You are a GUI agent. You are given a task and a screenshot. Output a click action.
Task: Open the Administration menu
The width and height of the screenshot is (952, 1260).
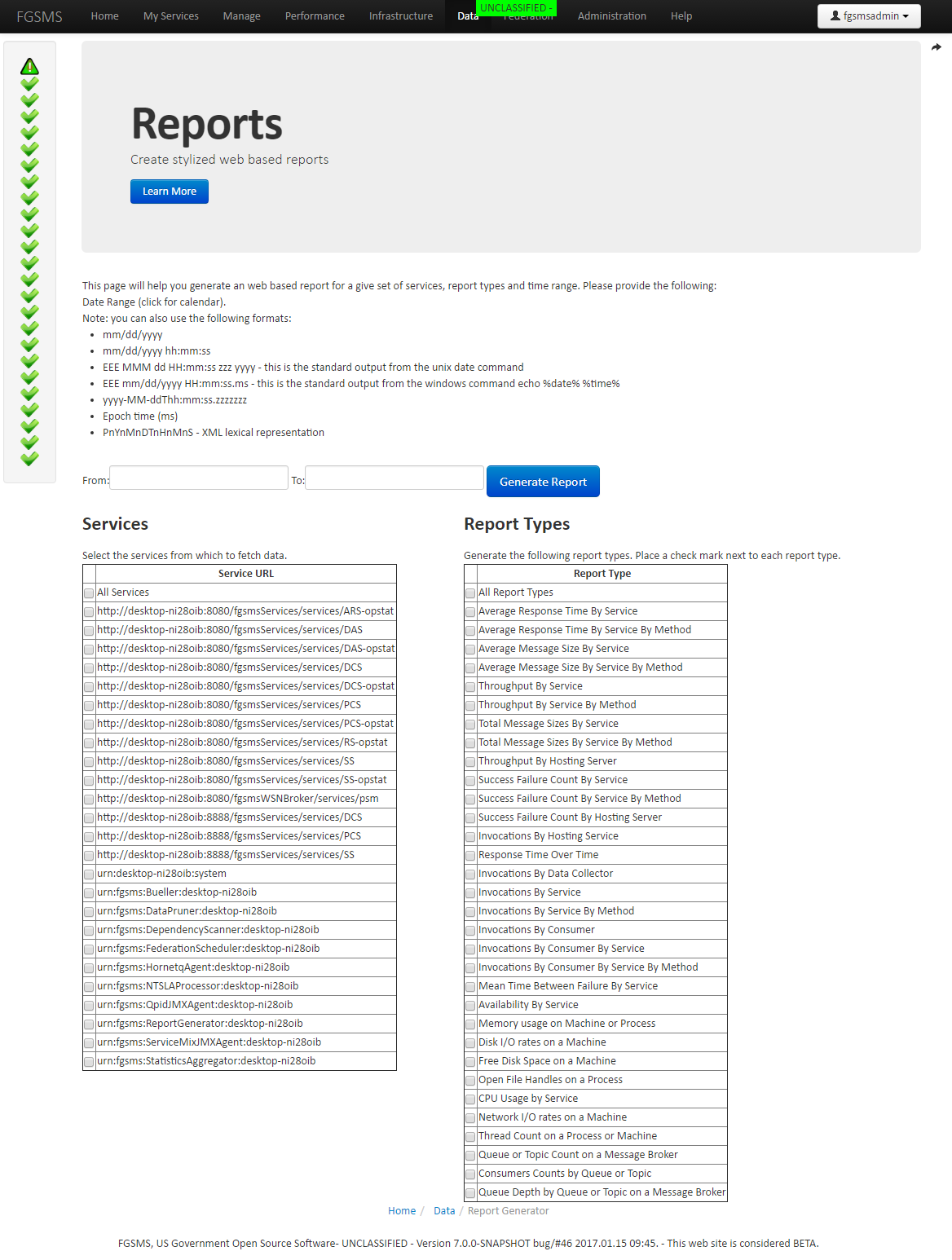[x=612, y=16]
